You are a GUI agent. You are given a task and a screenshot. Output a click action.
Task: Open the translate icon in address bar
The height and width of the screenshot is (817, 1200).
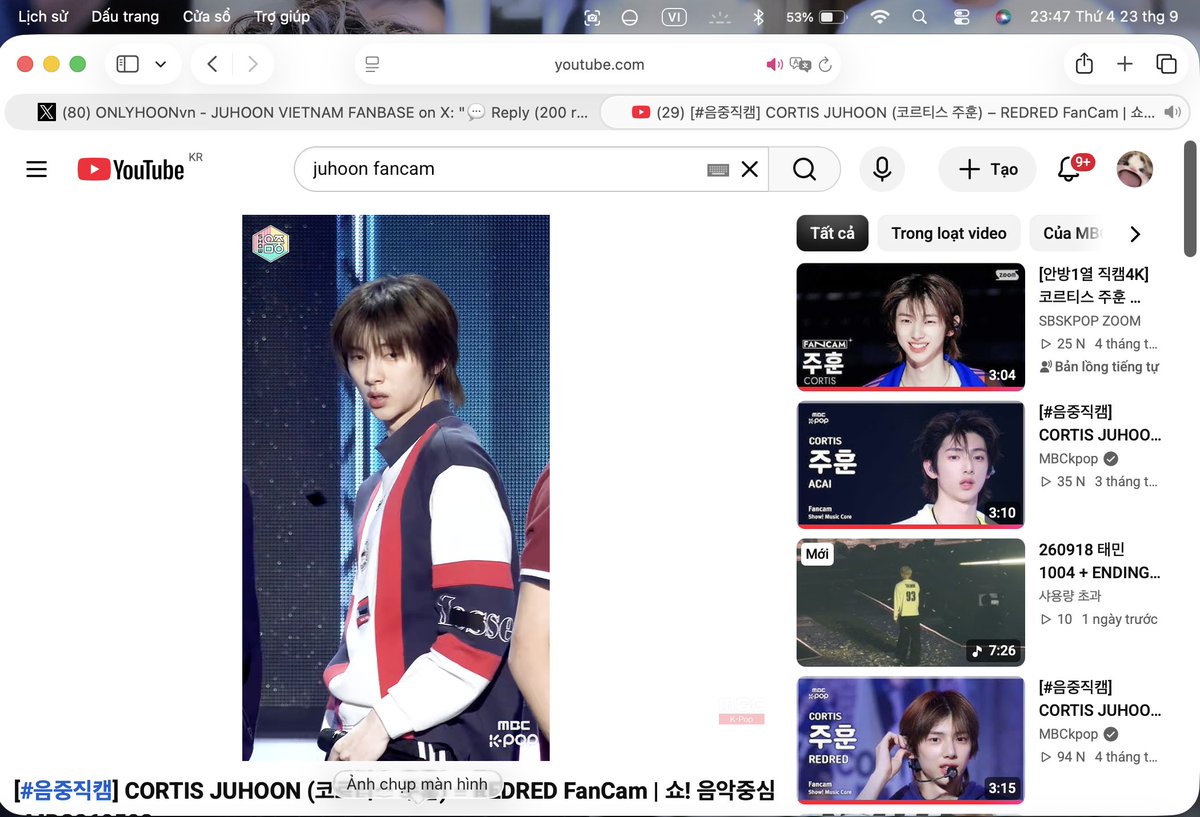[x=800, y=64]
